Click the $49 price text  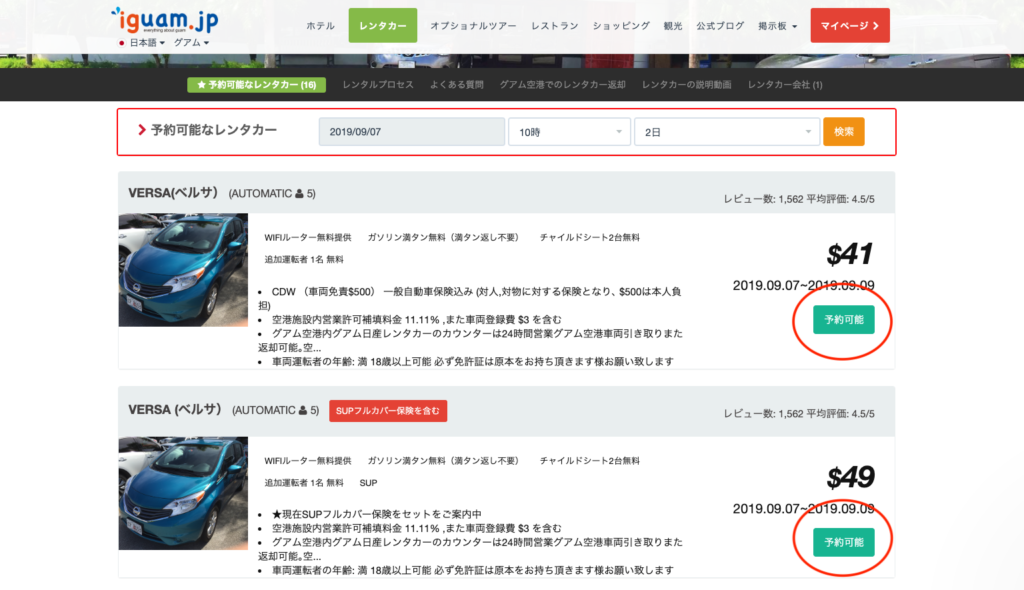click(x=850, y=478)
